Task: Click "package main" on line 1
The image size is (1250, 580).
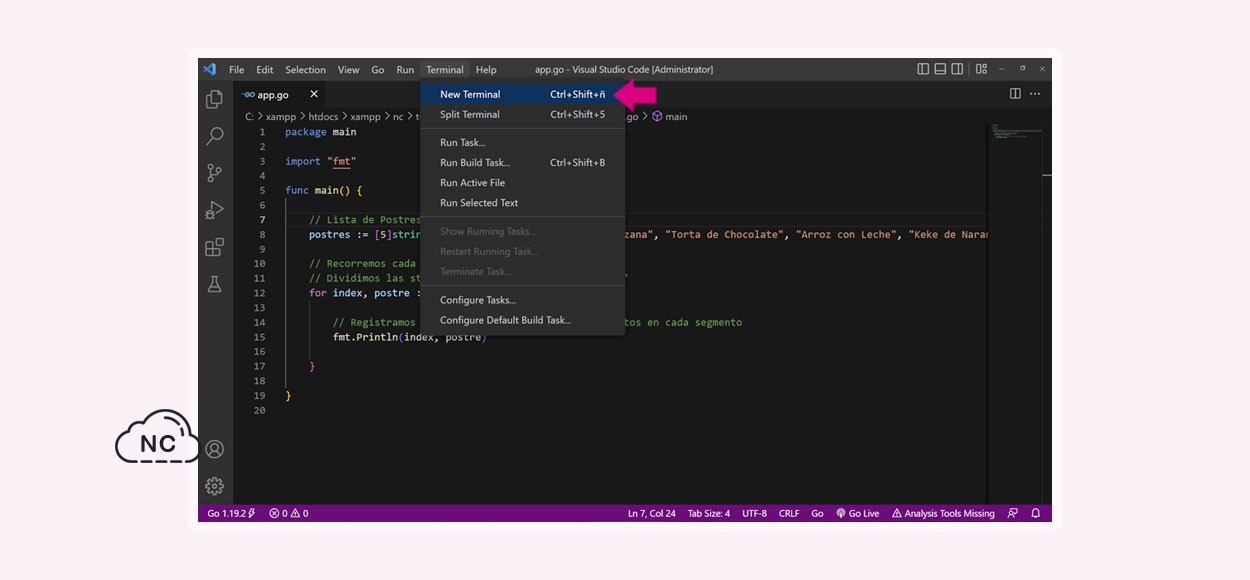Action: tap(320, 132)
